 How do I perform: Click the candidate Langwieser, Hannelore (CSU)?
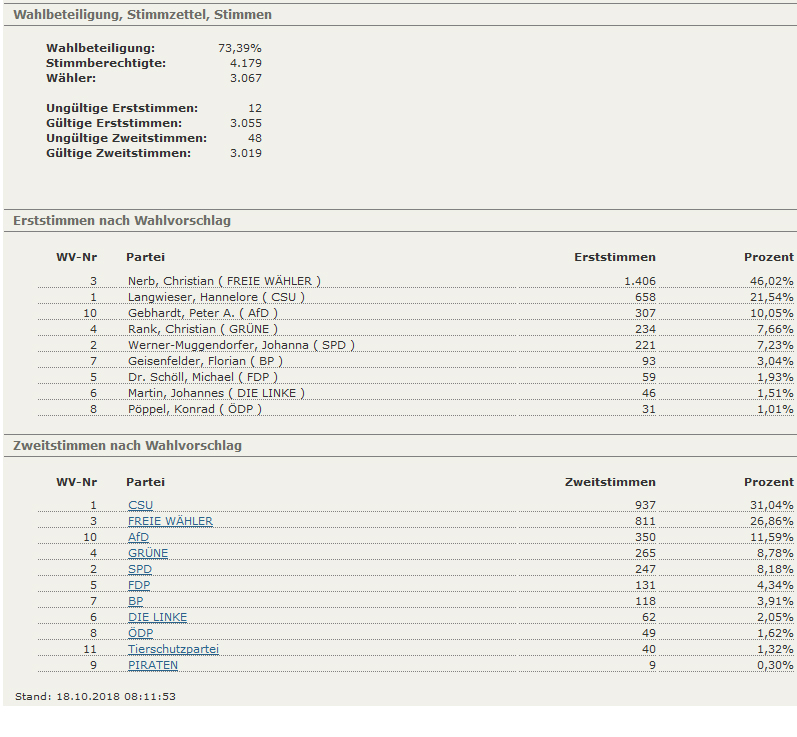tap(216, 297)
